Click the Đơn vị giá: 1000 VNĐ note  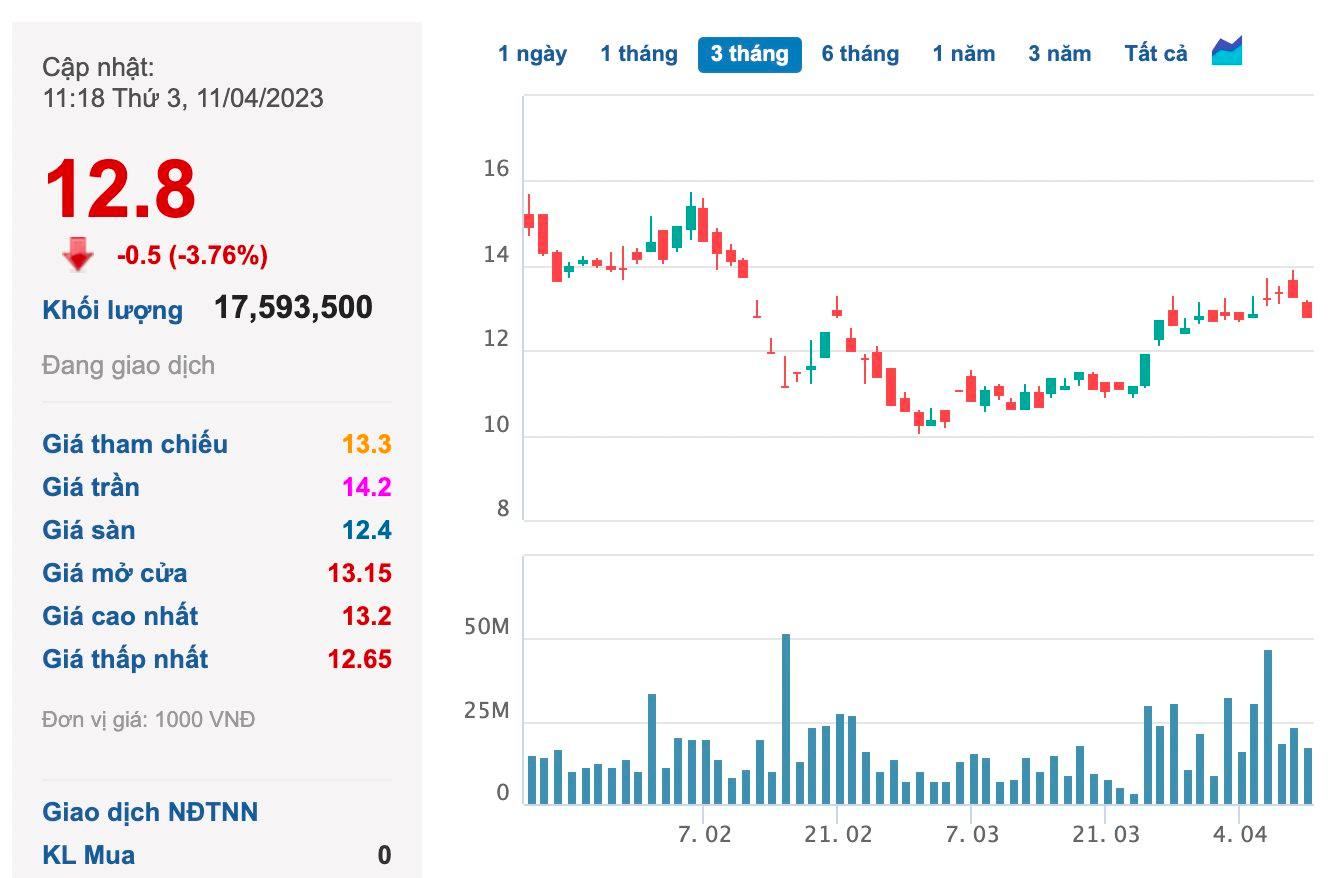[148, 719]
